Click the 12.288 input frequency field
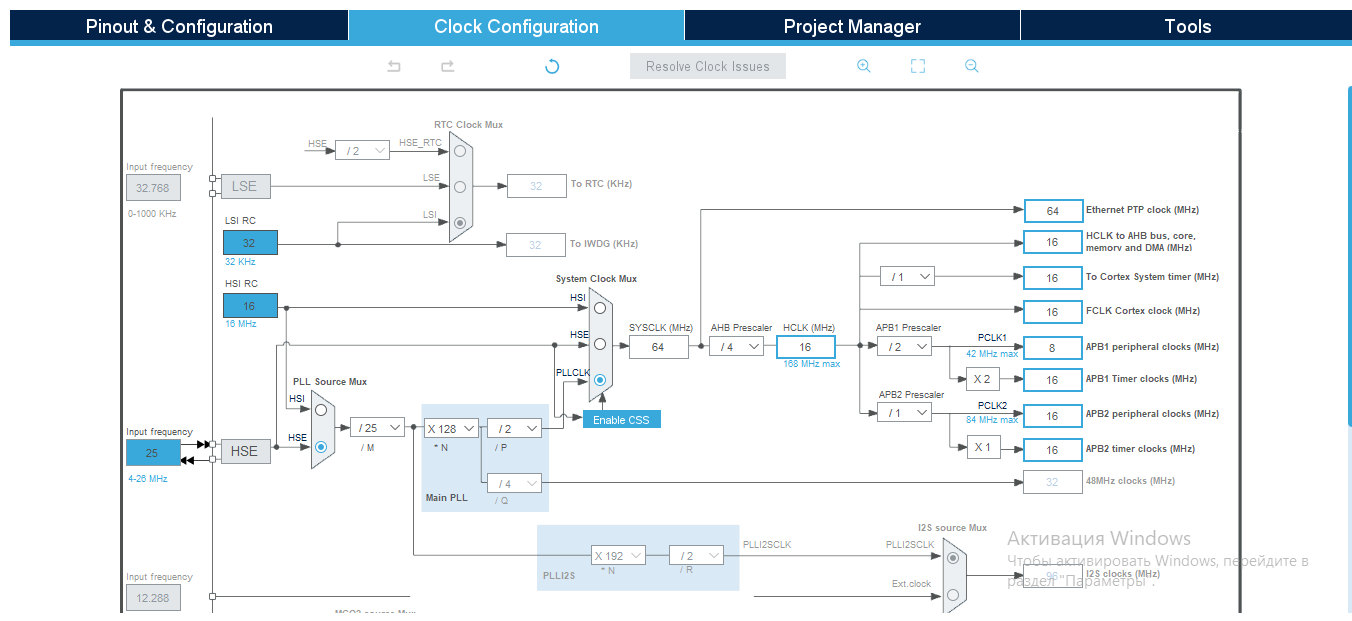The image size is (1352, 621). tap(153, 598)
